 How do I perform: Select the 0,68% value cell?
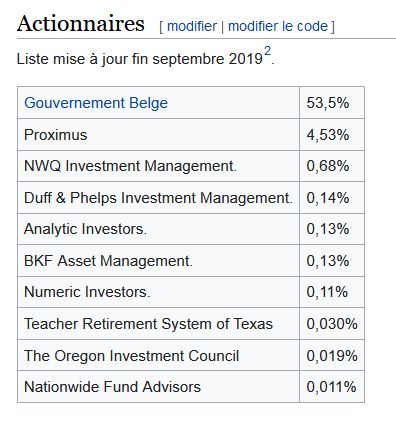[x=332, y=166]
